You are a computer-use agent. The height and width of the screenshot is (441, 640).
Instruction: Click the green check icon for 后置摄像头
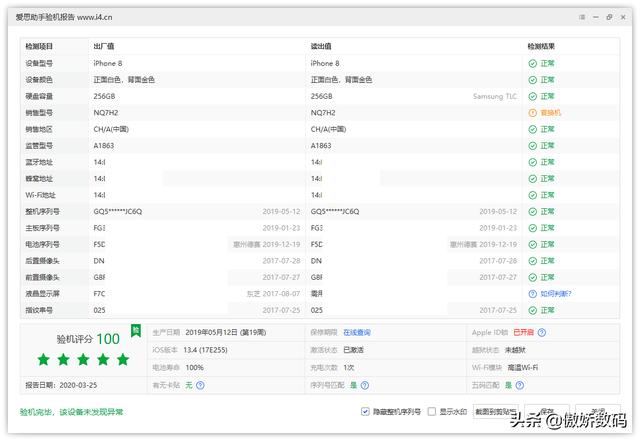point(533,261)
